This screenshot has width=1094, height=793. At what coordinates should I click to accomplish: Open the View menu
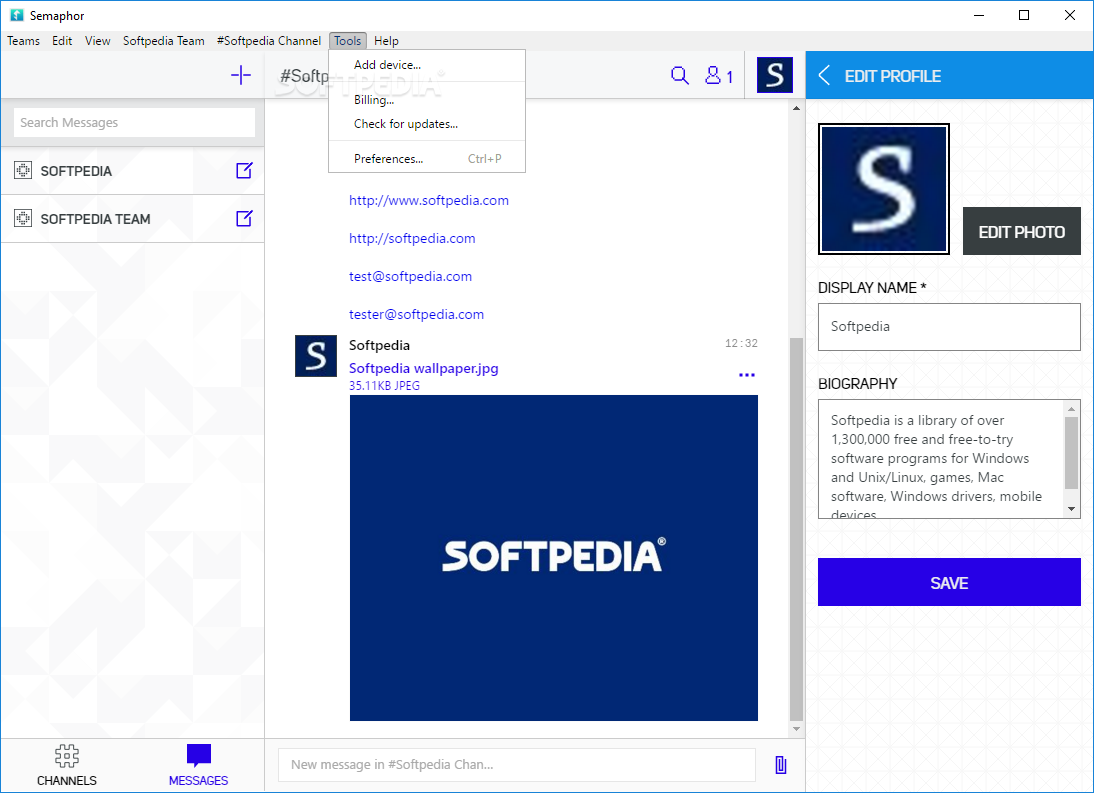tap(98, 40)
